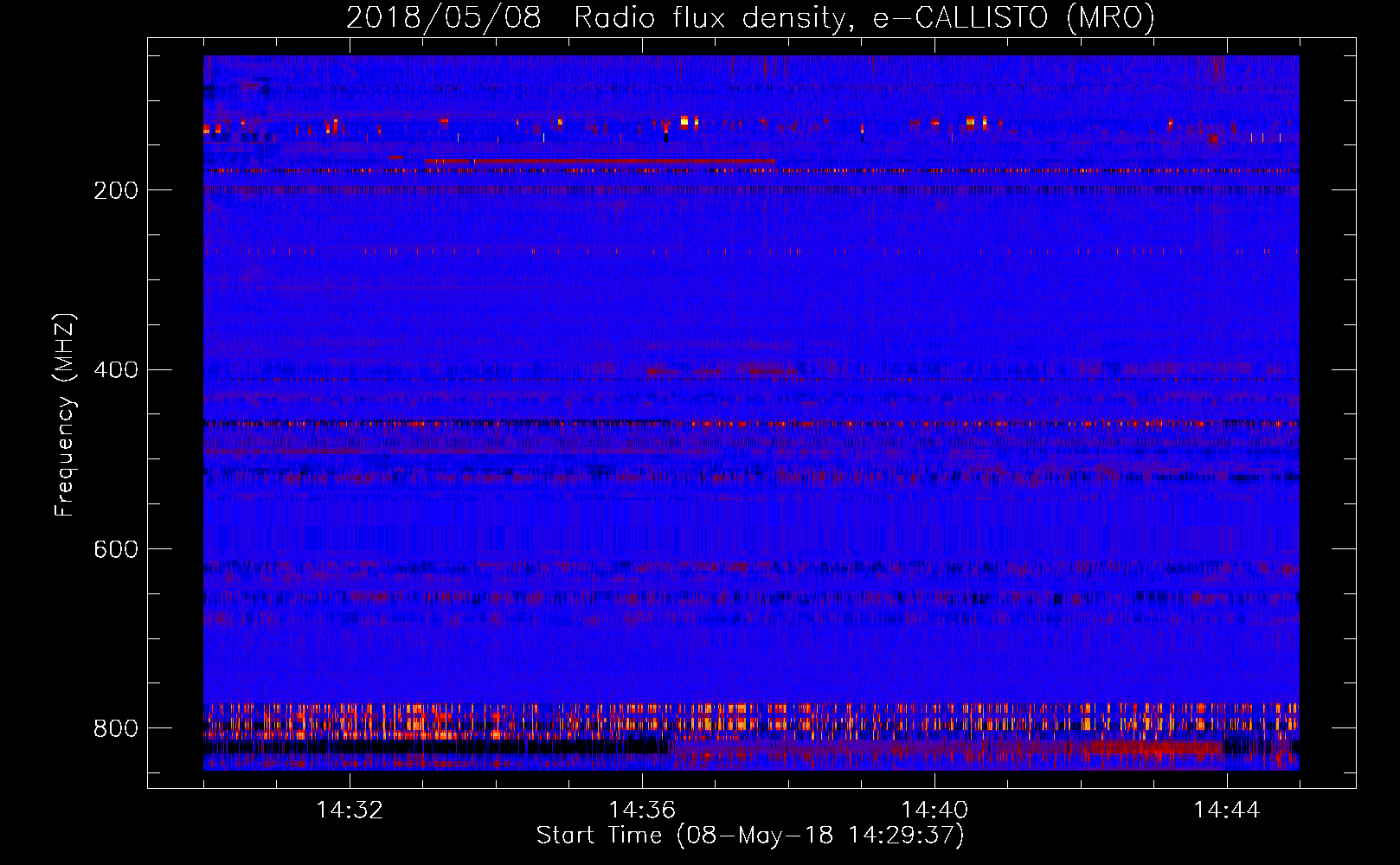Click the 'Start Time (08-May-18 14:29:37)' x-axis label
1400x865 pixels.
pos(750,836)
